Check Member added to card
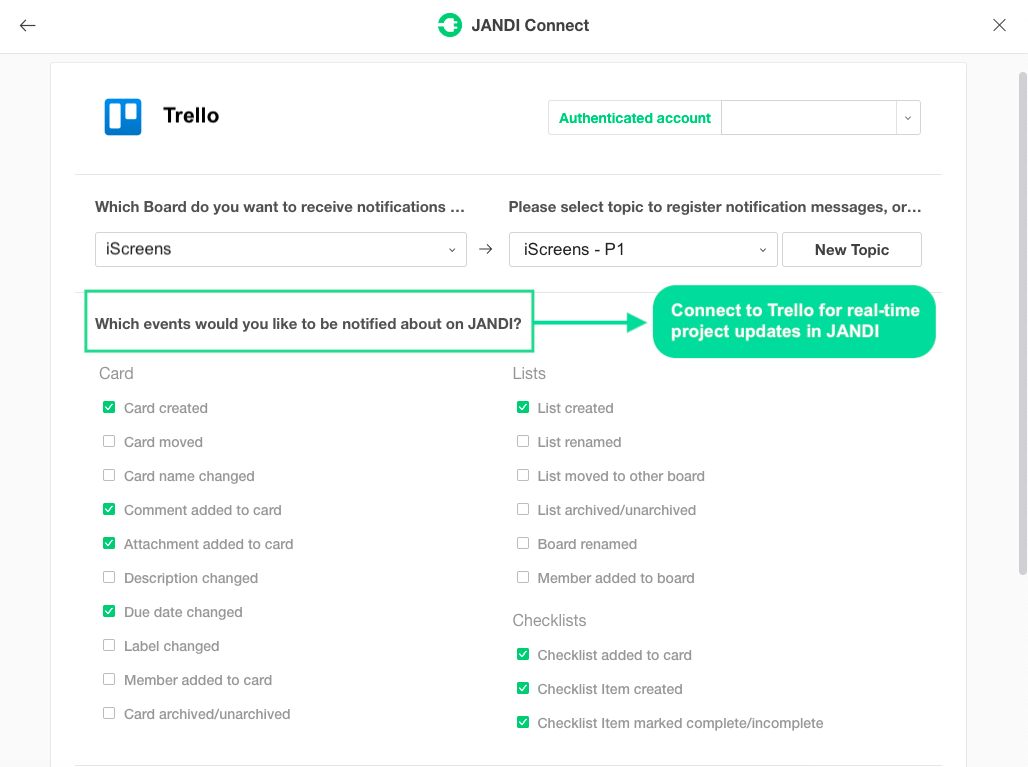1028x767 pixels. tap(109, 680)
